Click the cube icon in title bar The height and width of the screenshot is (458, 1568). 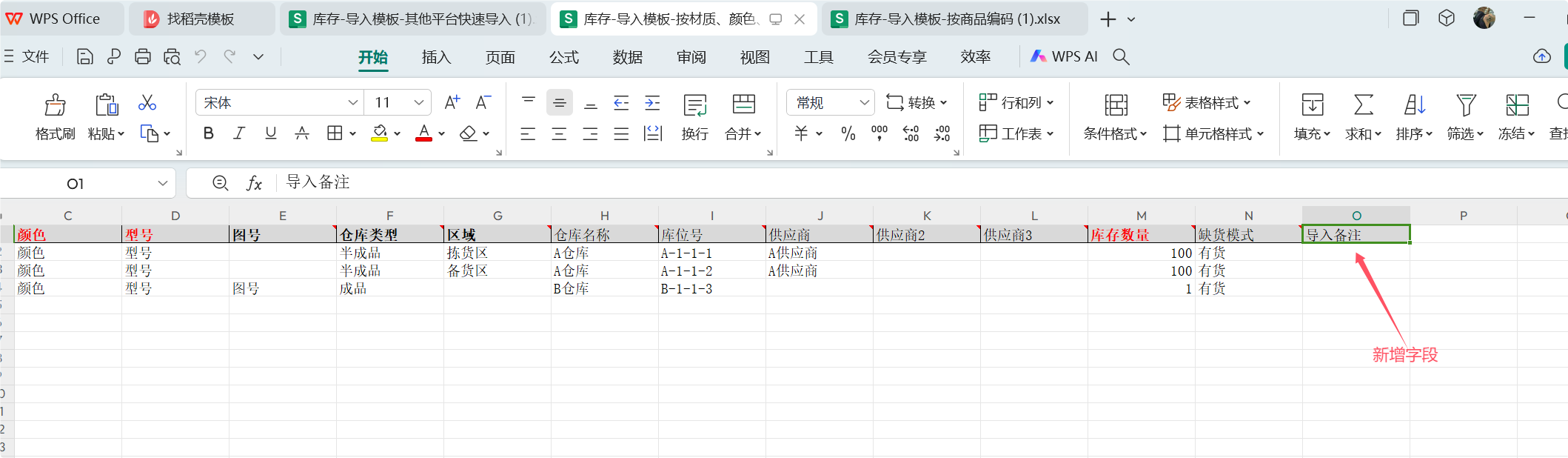[1447, 19]
